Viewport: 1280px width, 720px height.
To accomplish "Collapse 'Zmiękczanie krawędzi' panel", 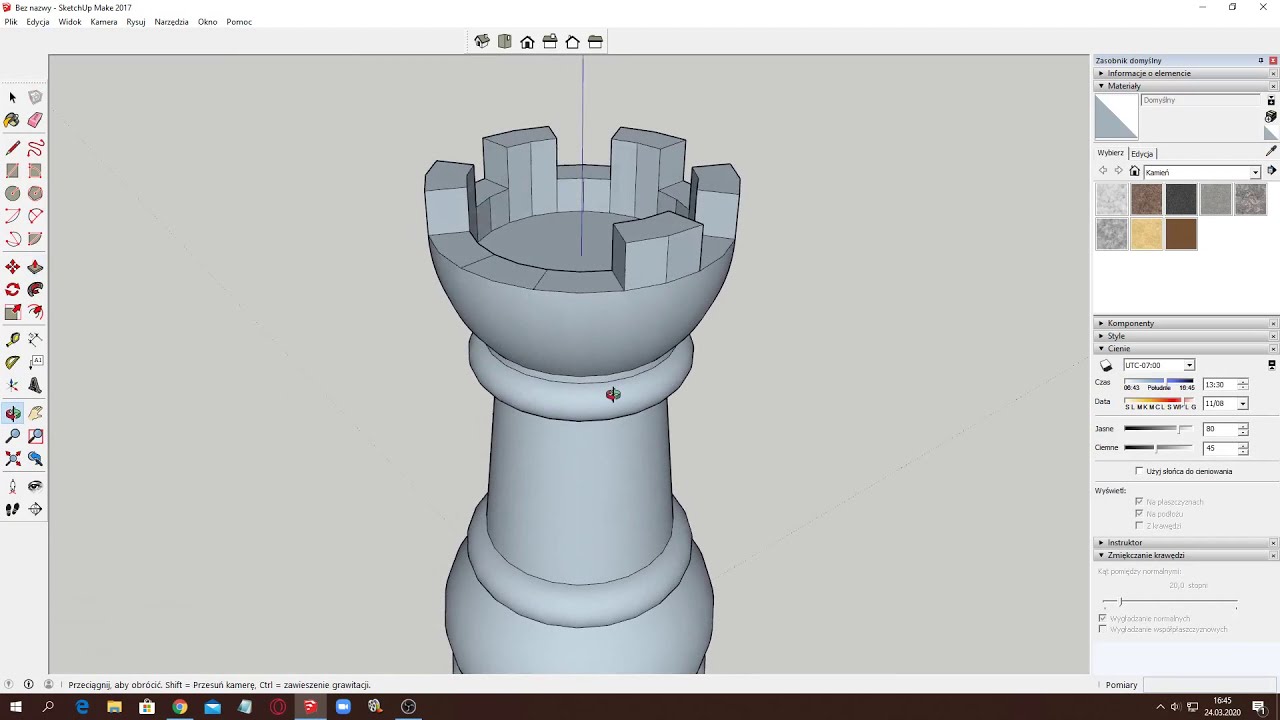I will pos(1186,555).
